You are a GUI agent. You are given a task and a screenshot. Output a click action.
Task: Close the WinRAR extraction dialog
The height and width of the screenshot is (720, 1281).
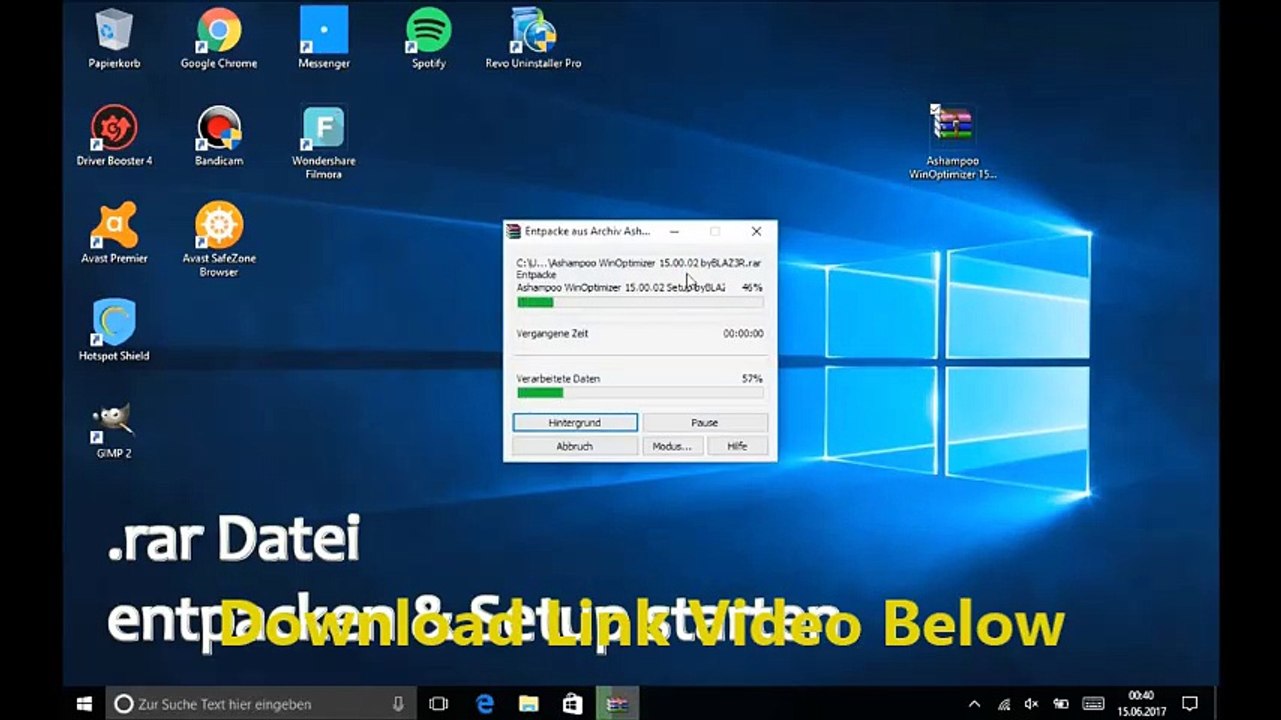tap(756, 231)
